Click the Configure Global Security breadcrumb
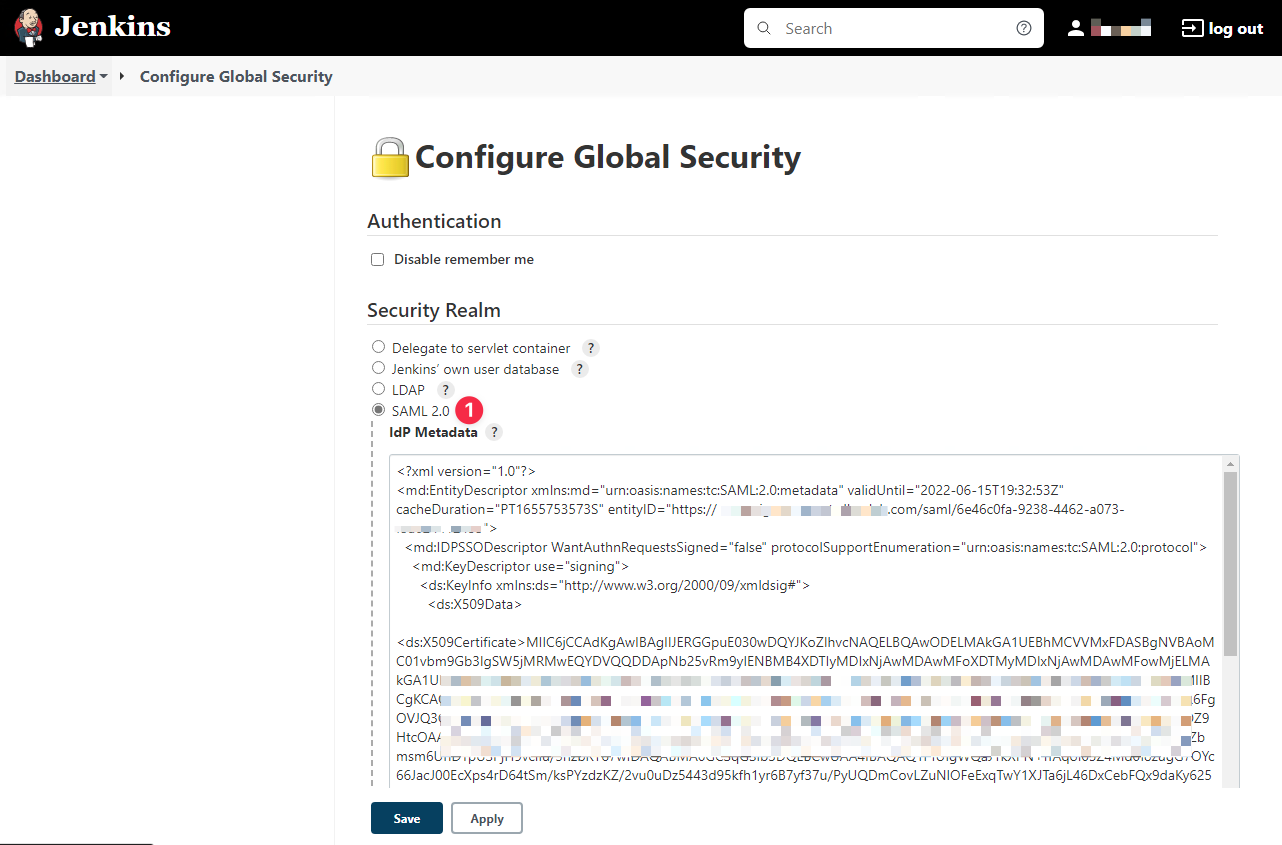 coord(236,77)
